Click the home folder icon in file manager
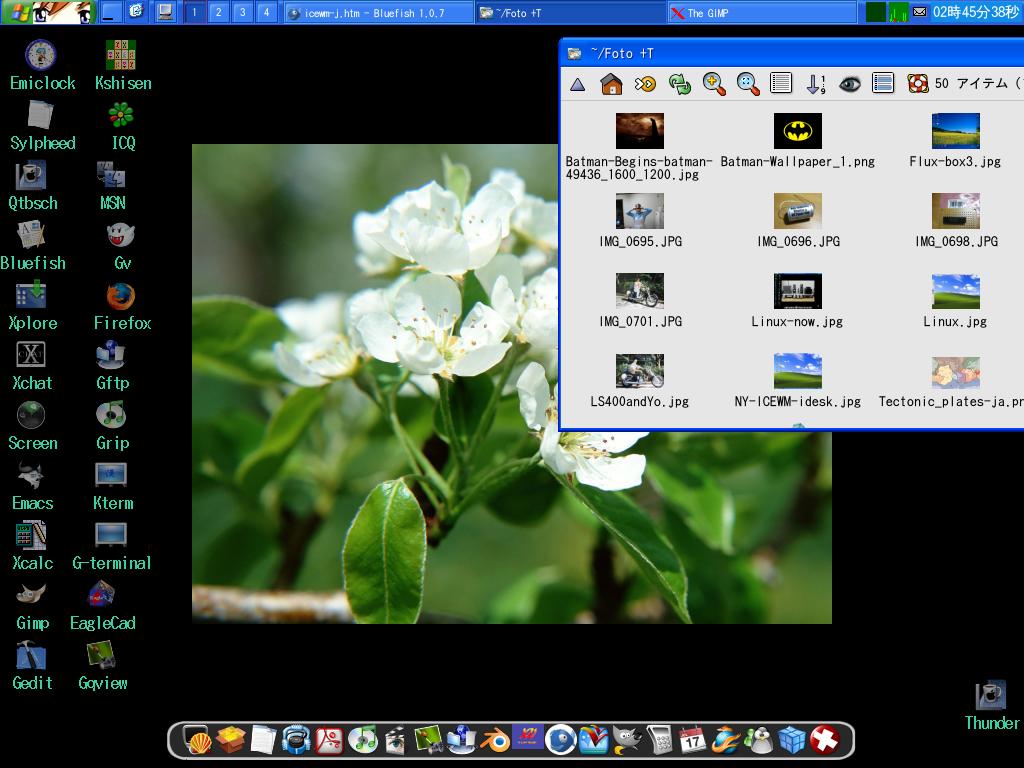This screenshot has width=1024, height=768. click(611, 85)
